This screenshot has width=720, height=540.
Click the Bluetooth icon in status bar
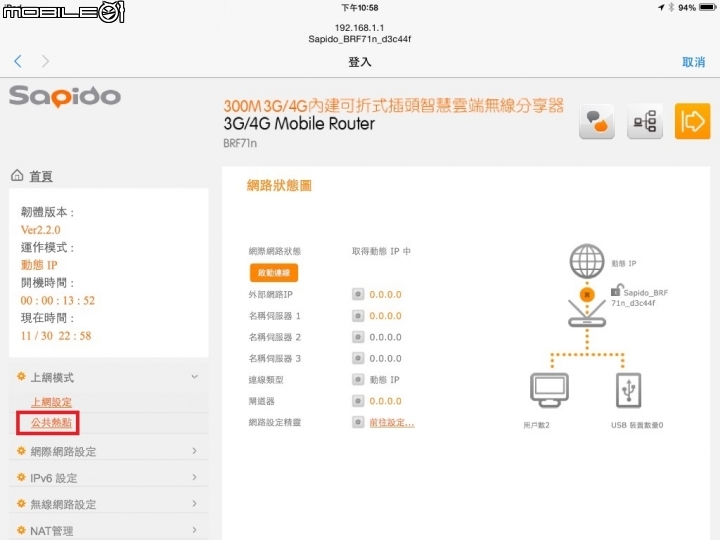point(671,7)
